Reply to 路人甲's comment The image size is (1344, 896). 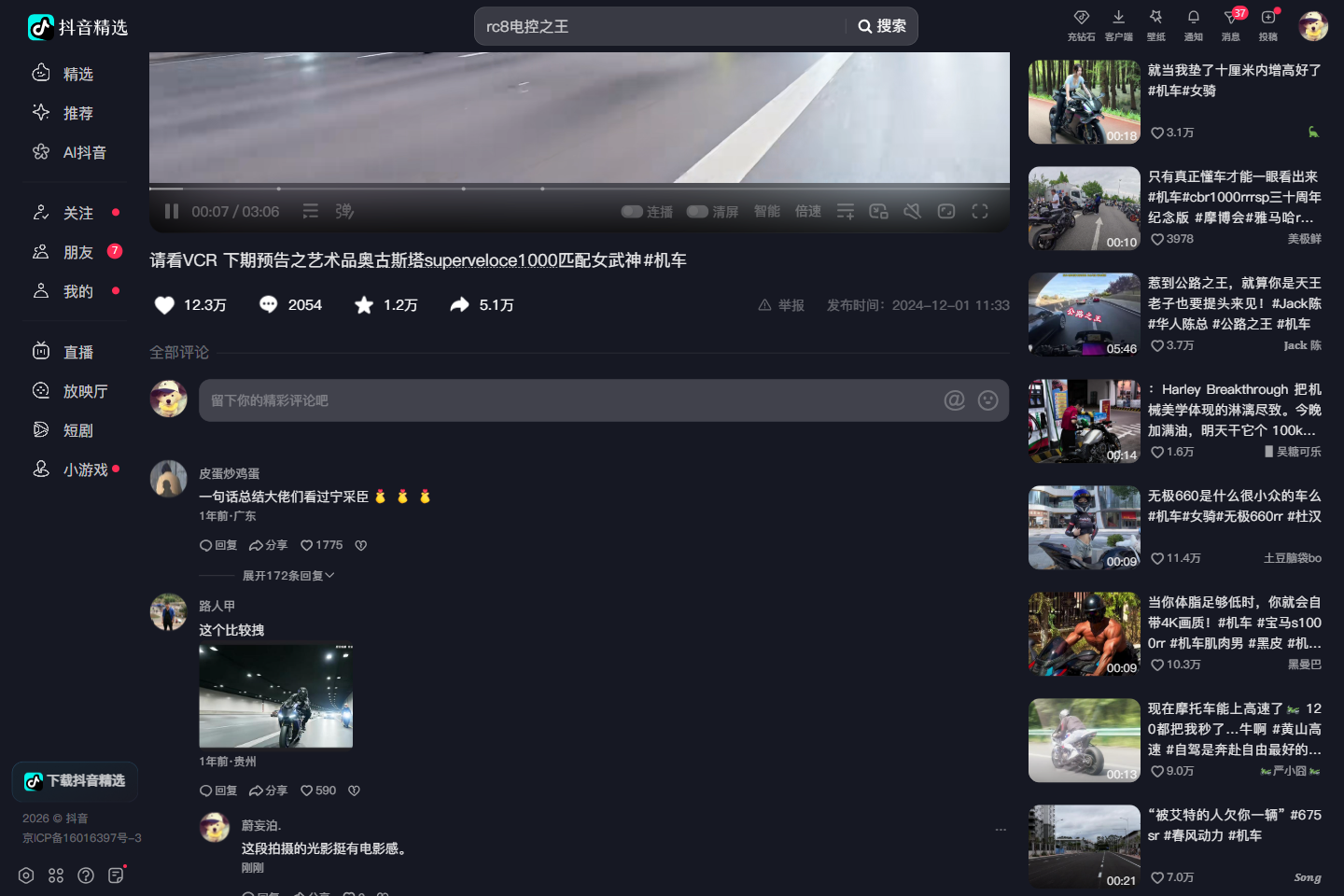(218, 791)
